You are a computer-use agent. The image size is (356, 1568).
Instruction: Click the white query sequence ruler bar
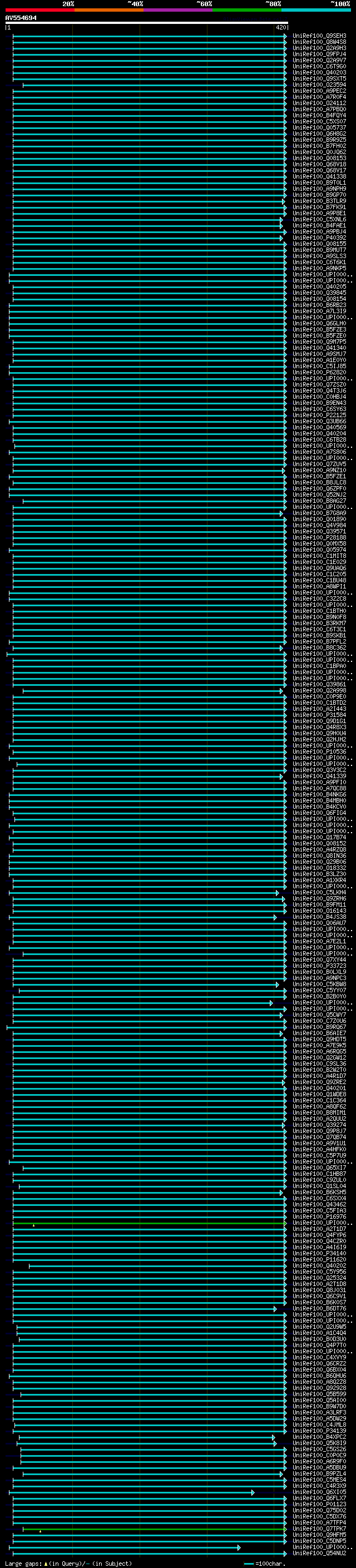click(x=147, y=23)
